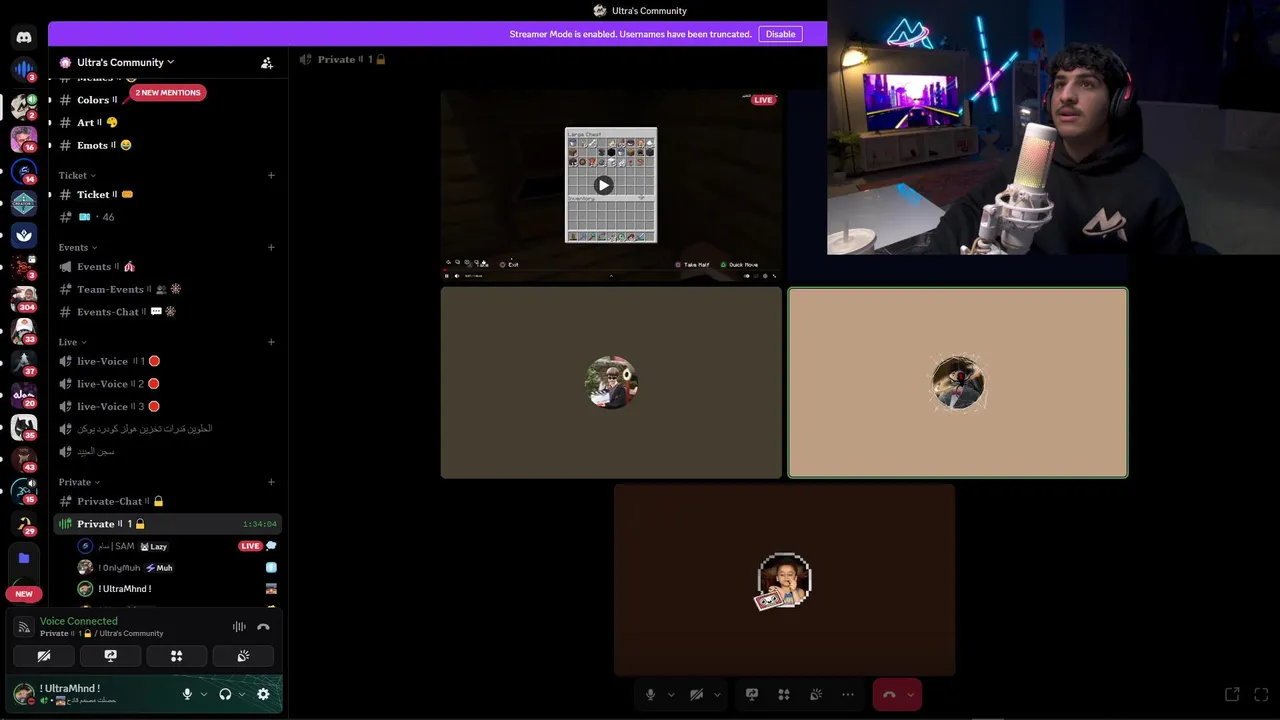
Task: Click the UltraMhnd avatar in user panel
Action: coord(23,694)
